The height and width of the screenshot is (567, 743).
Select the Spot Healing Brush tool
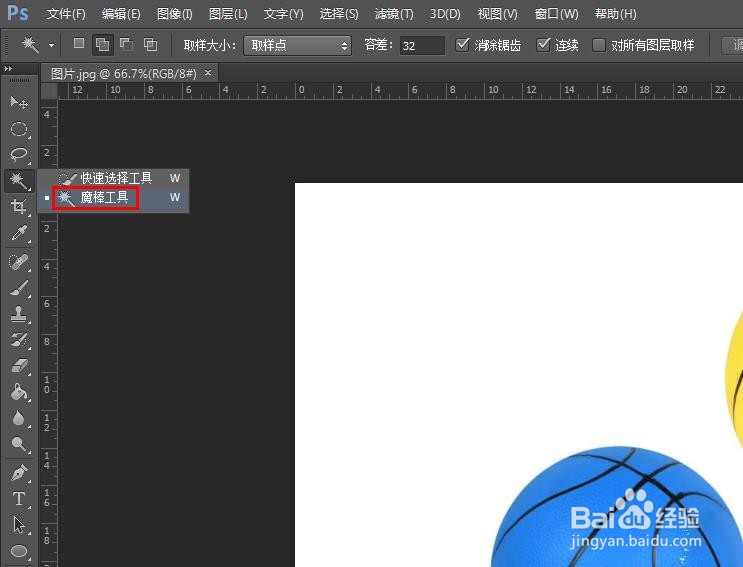click(19, 262)
